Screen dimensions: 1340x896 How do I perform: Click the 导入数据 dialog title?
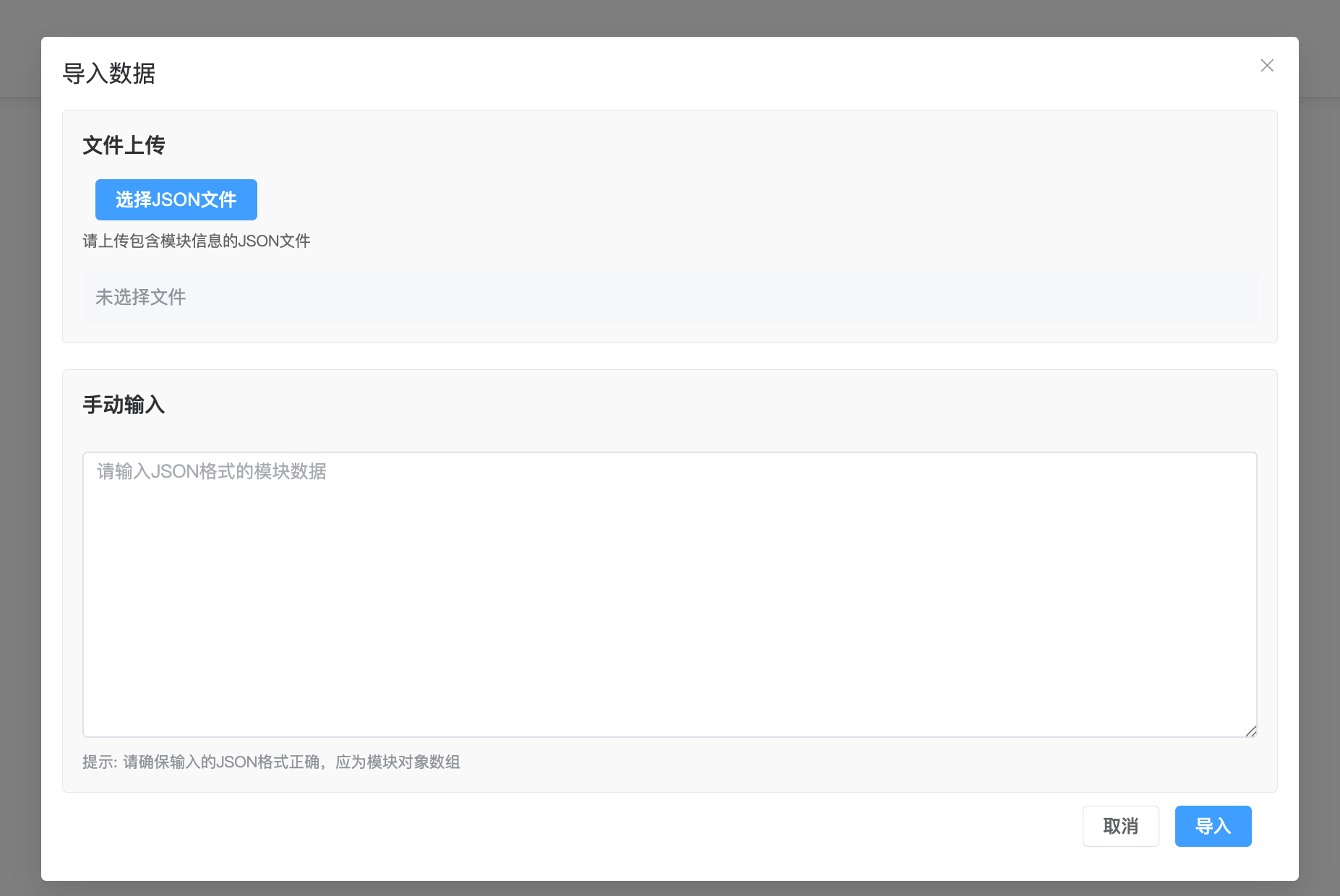click(x=109, y=74)
